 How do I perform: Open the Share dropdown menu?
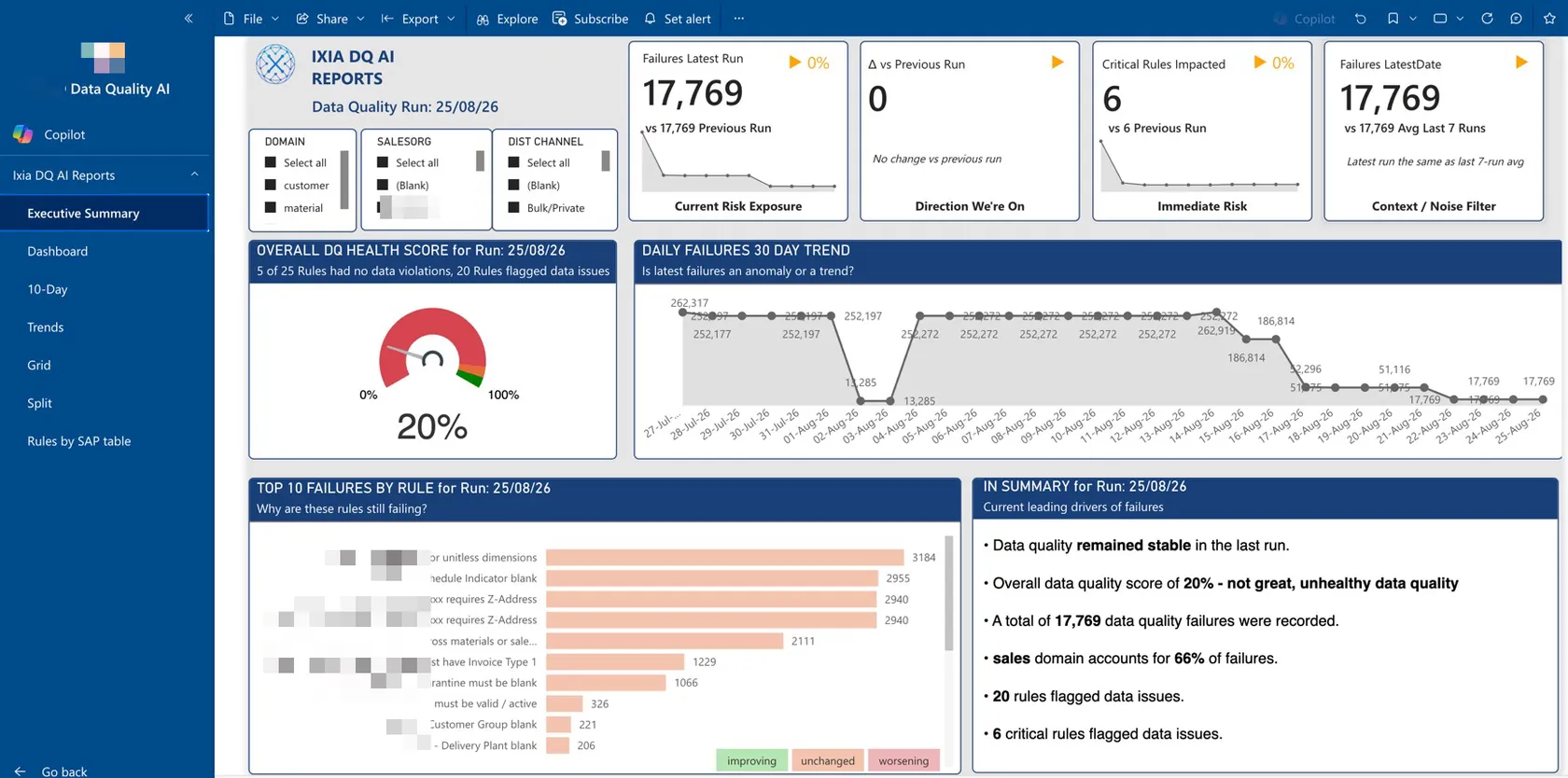(330, 19)
